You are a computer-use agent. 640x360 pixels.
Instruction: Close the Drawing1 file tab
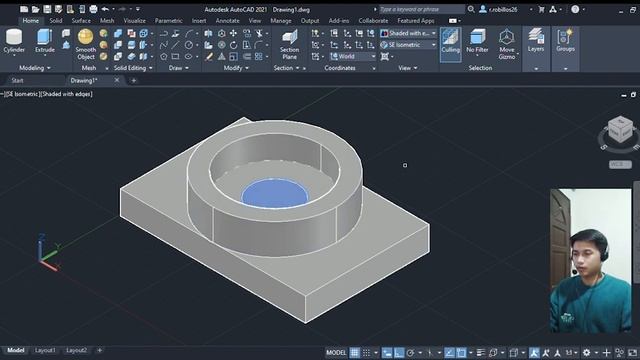click(117, 80)
